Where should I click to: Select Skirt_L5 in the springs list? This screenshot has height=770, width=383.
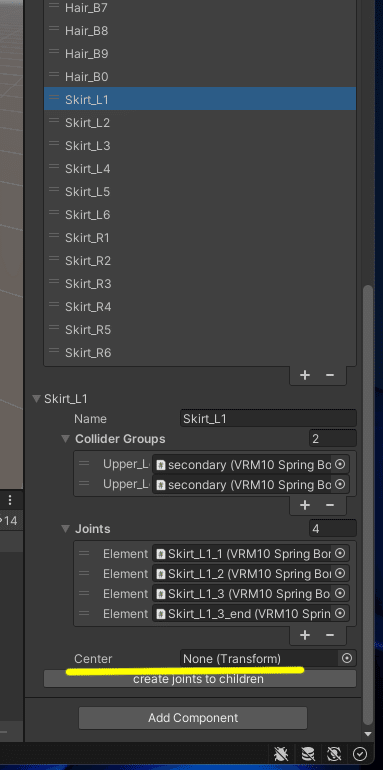(199, 192)
